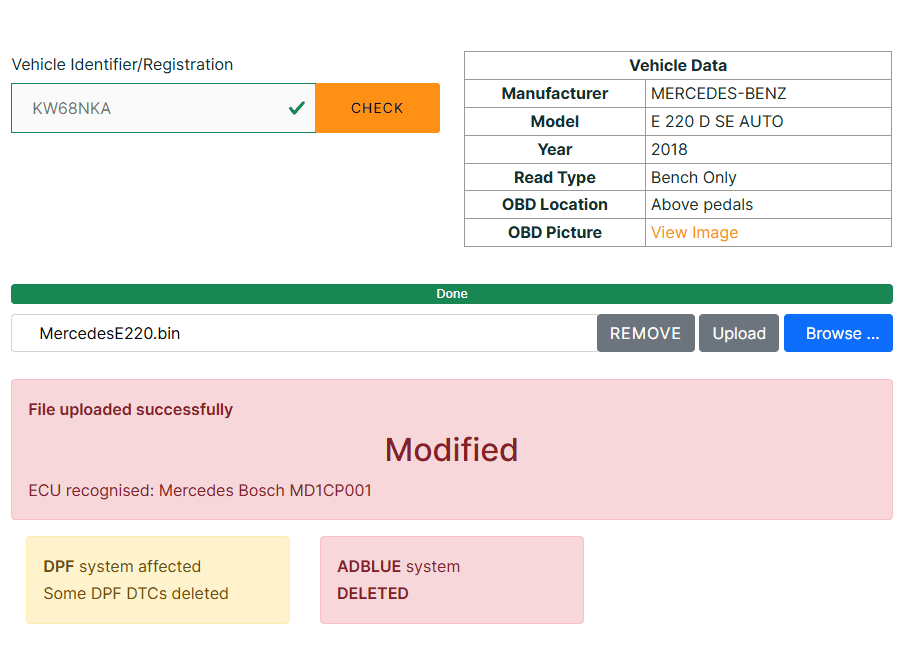This screenshot has width=905, height=669.
Task: Click the green validation checkmark icon
Action: (x=296, y=108)
